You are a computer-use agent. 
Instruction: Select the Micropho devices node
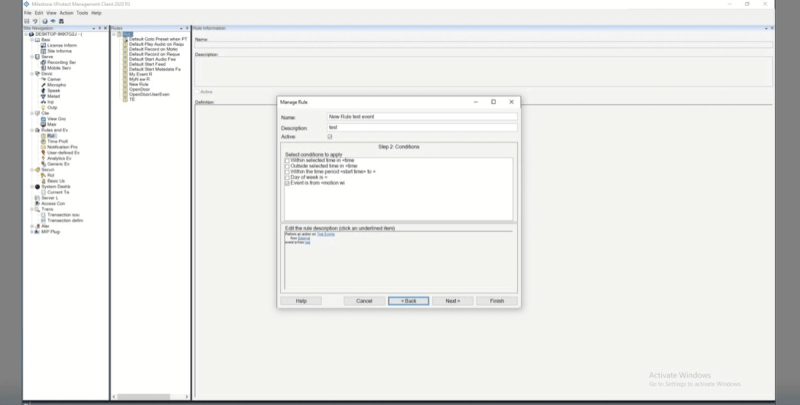tap(56, 85)
